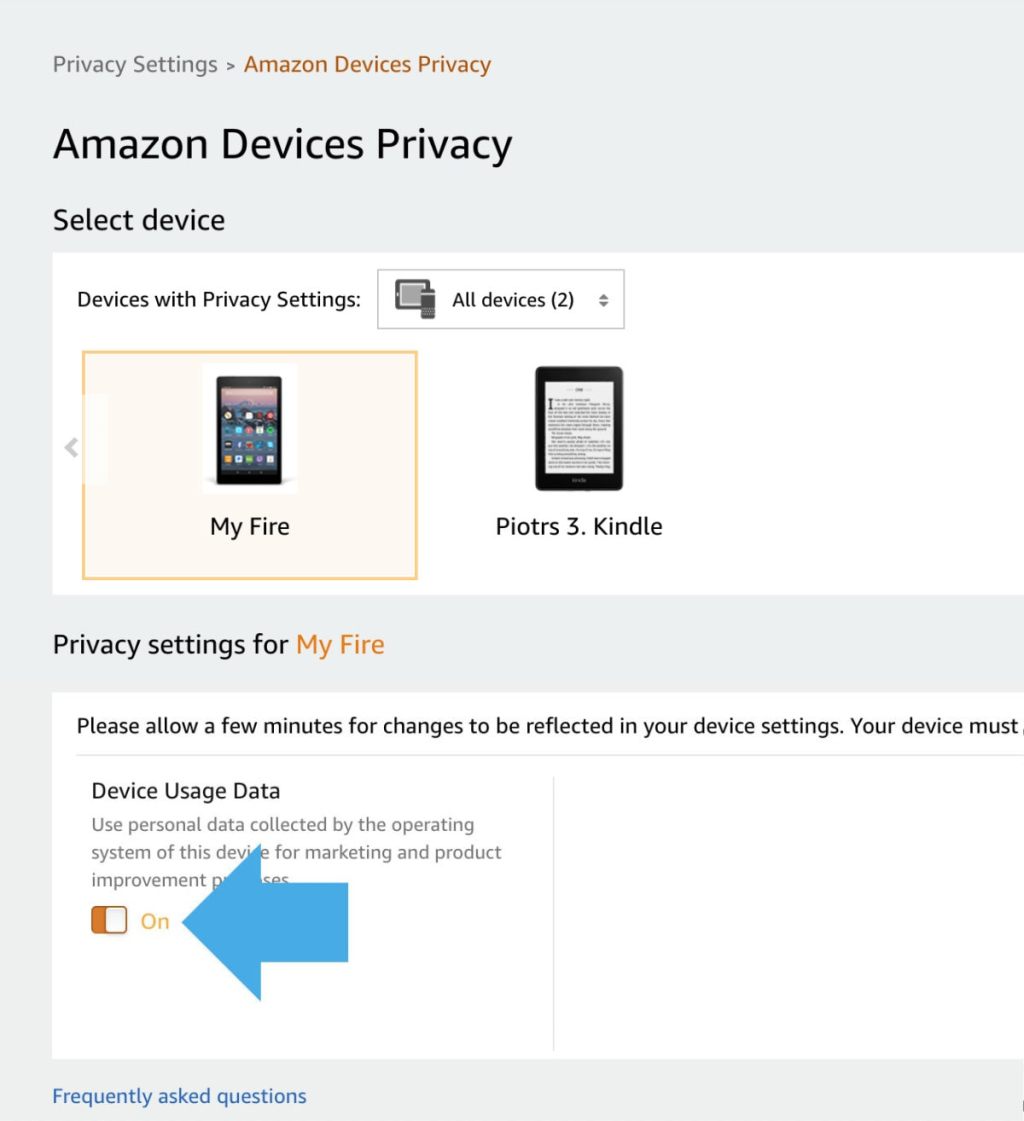This screenshot has width=1024, height=1121.
Task: Click the Amazon Devices Privacy breadcrumb
Action: 366,63
